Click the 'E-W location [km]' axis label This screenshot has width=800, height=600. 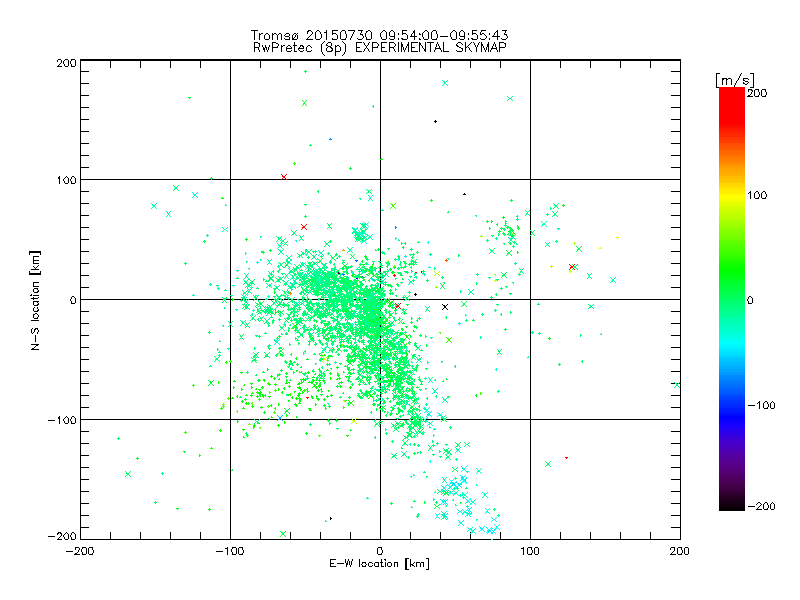click(379, 563)
